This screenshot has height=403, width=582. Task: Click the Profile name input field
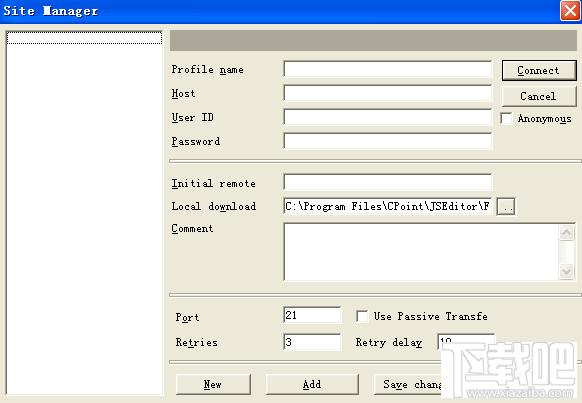388,69
